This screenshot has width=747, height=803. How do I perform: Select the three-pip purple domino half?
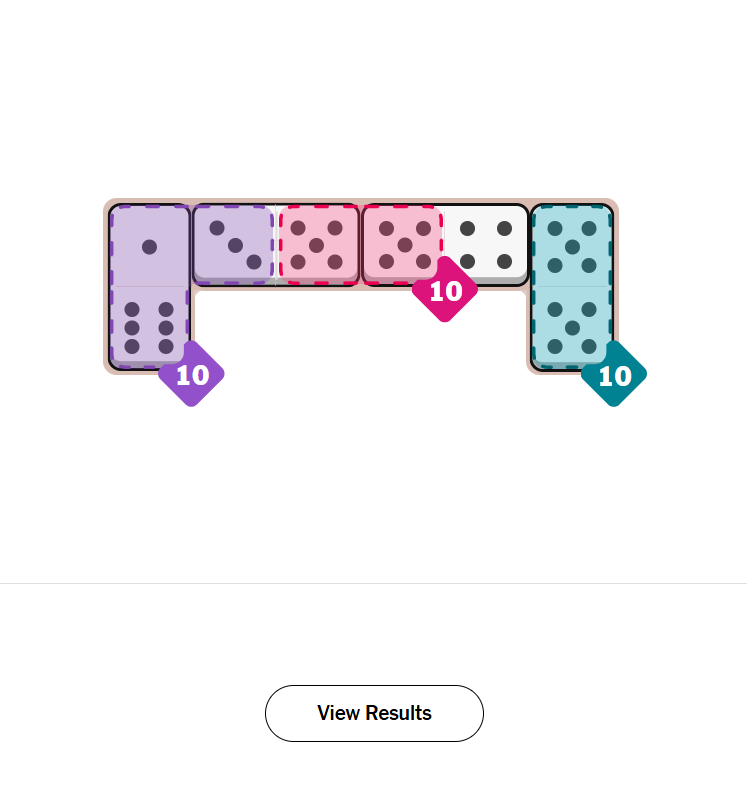(234, 245)
